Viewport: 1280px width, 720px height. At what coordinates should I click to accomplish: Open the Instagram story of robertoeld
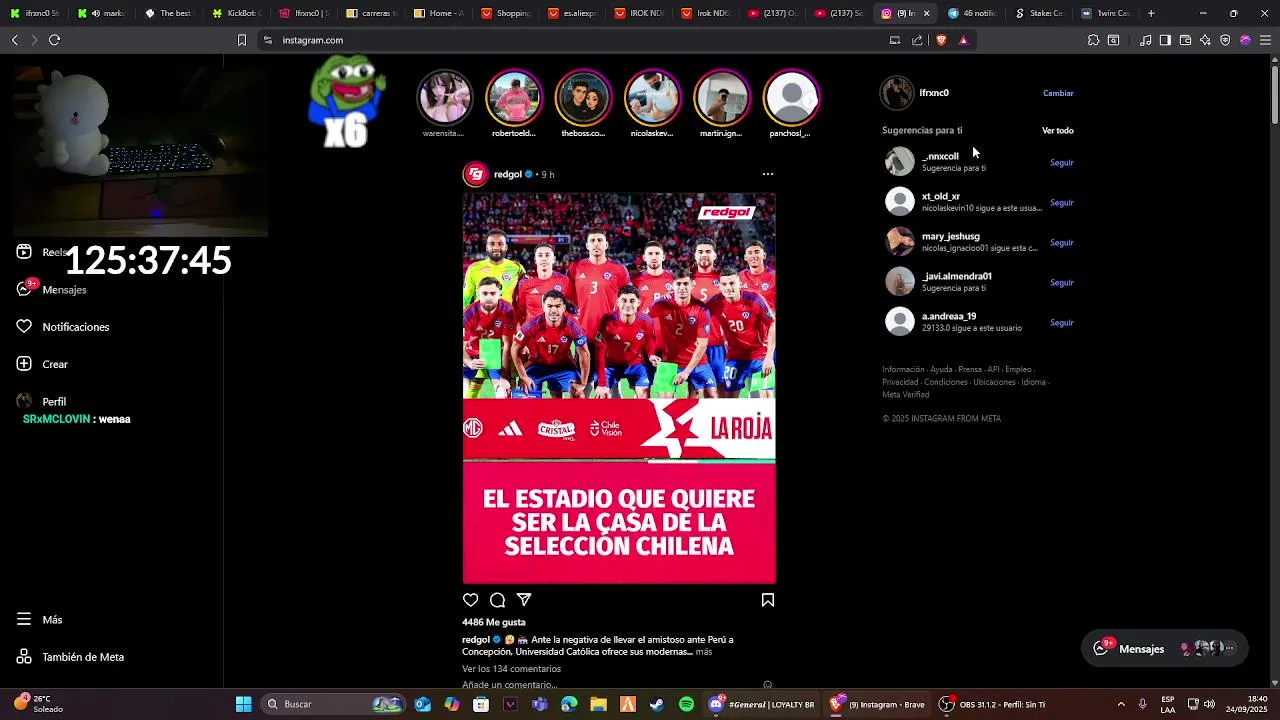(x=513, y=98)
